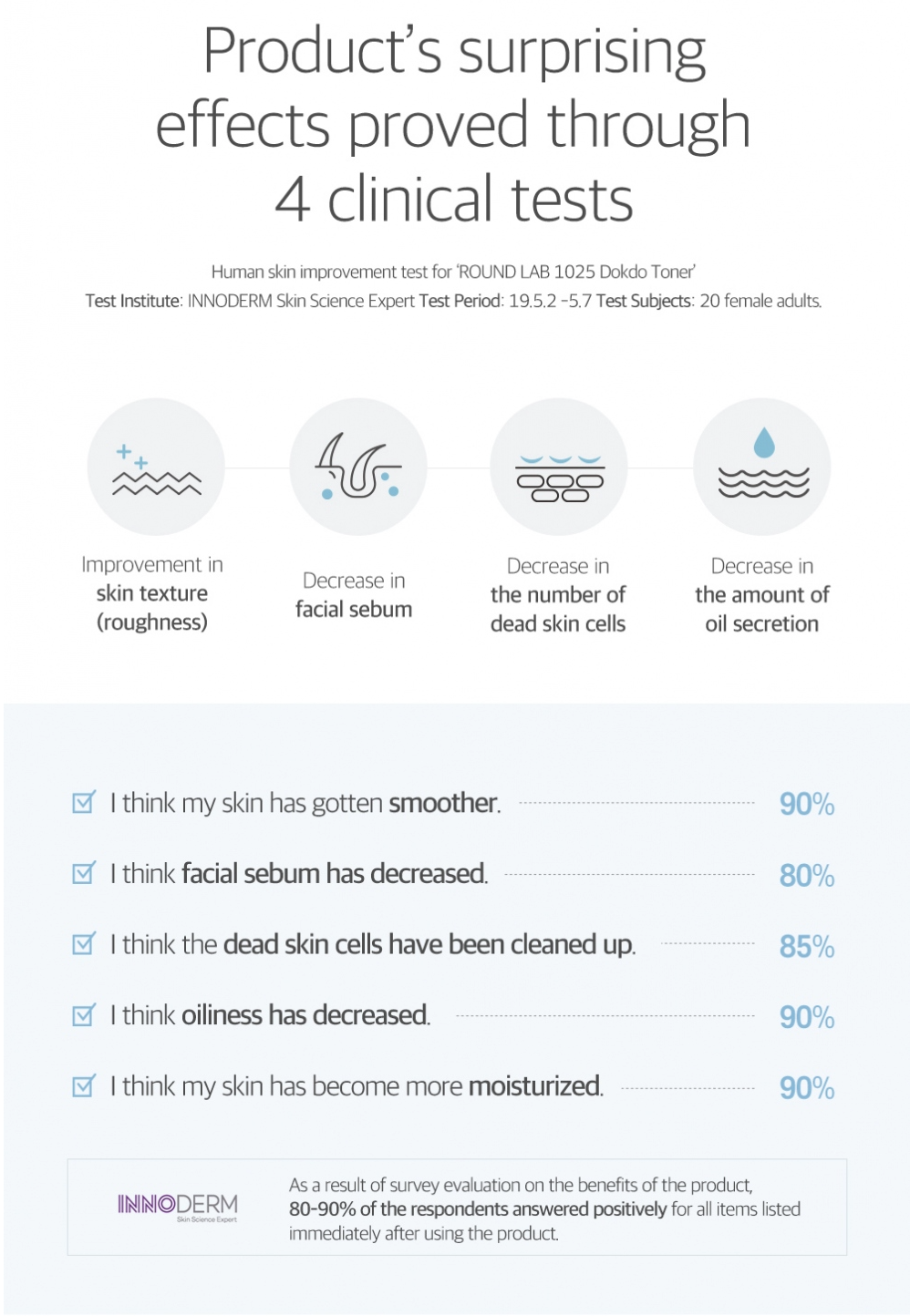Toggle checkbox for dead skin cells cleaned up
The width and height of the screenshot is (910, 1316).
[83, 944]
